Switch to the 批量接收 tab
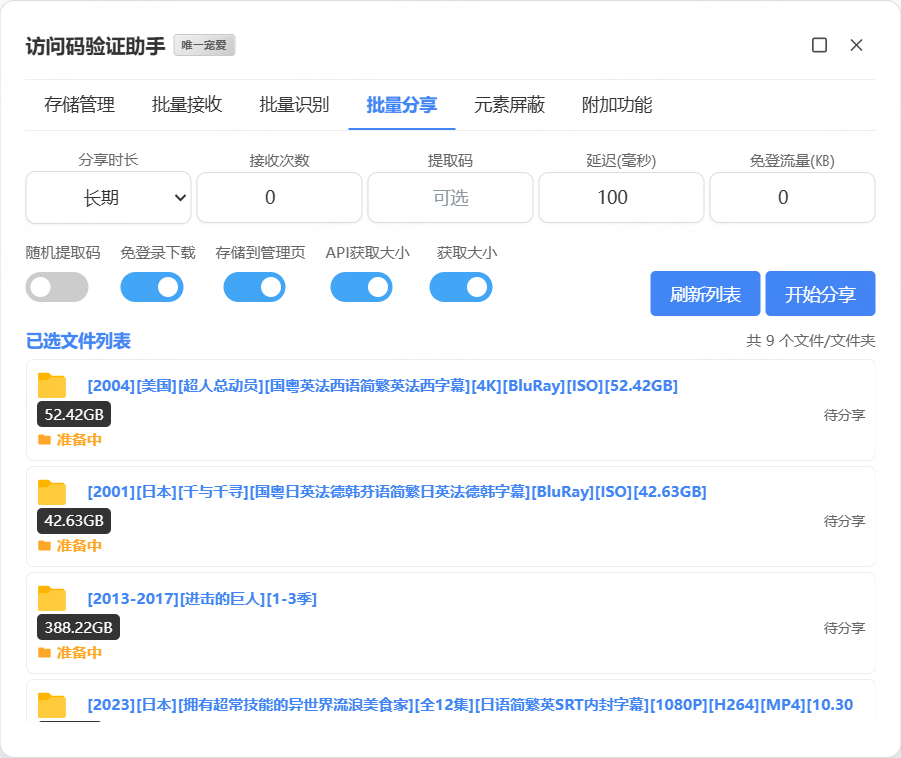The image size is (901, 758). (x=187, y=105)
